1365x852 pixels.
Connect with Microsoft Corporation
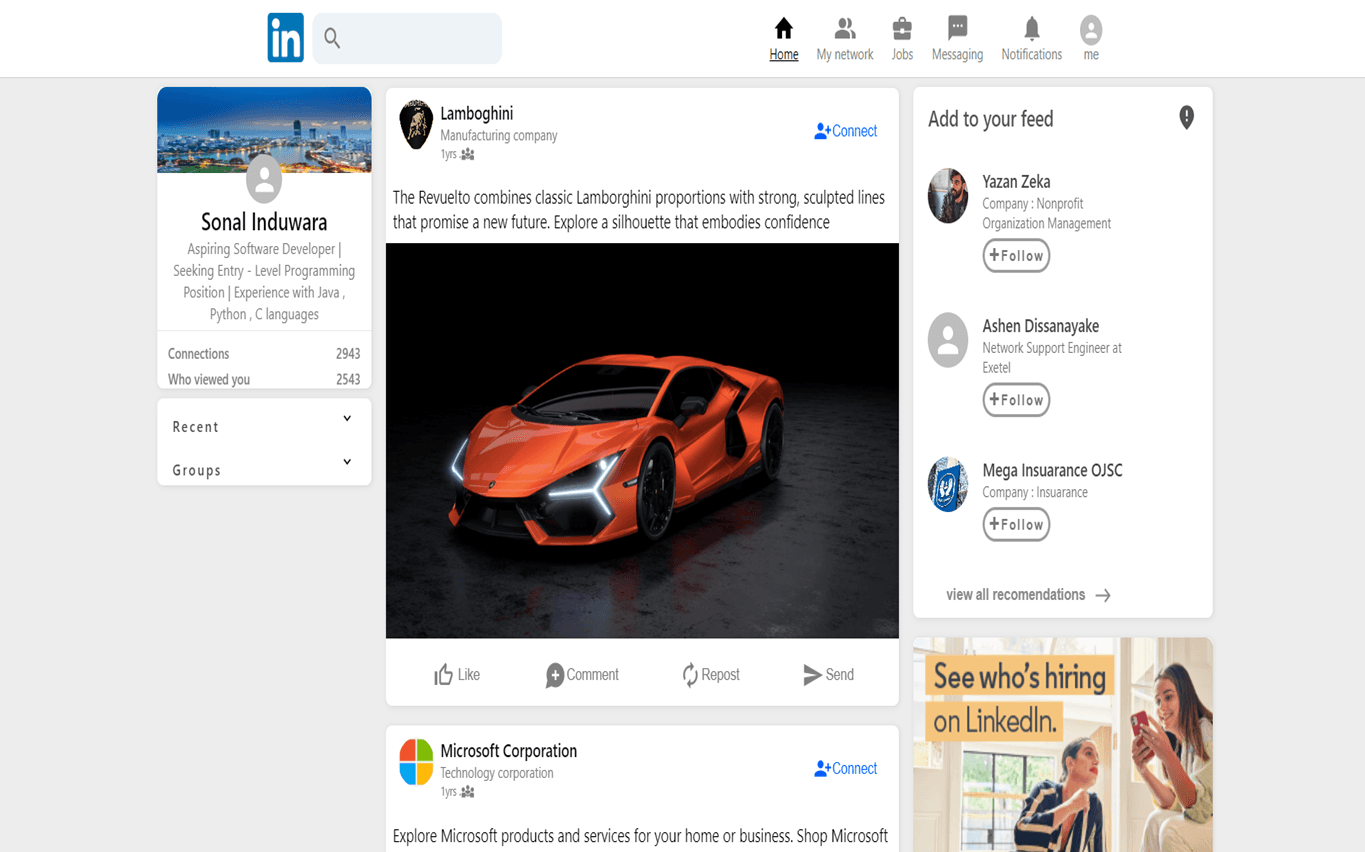pyautogui.click(x=845, y=769)
